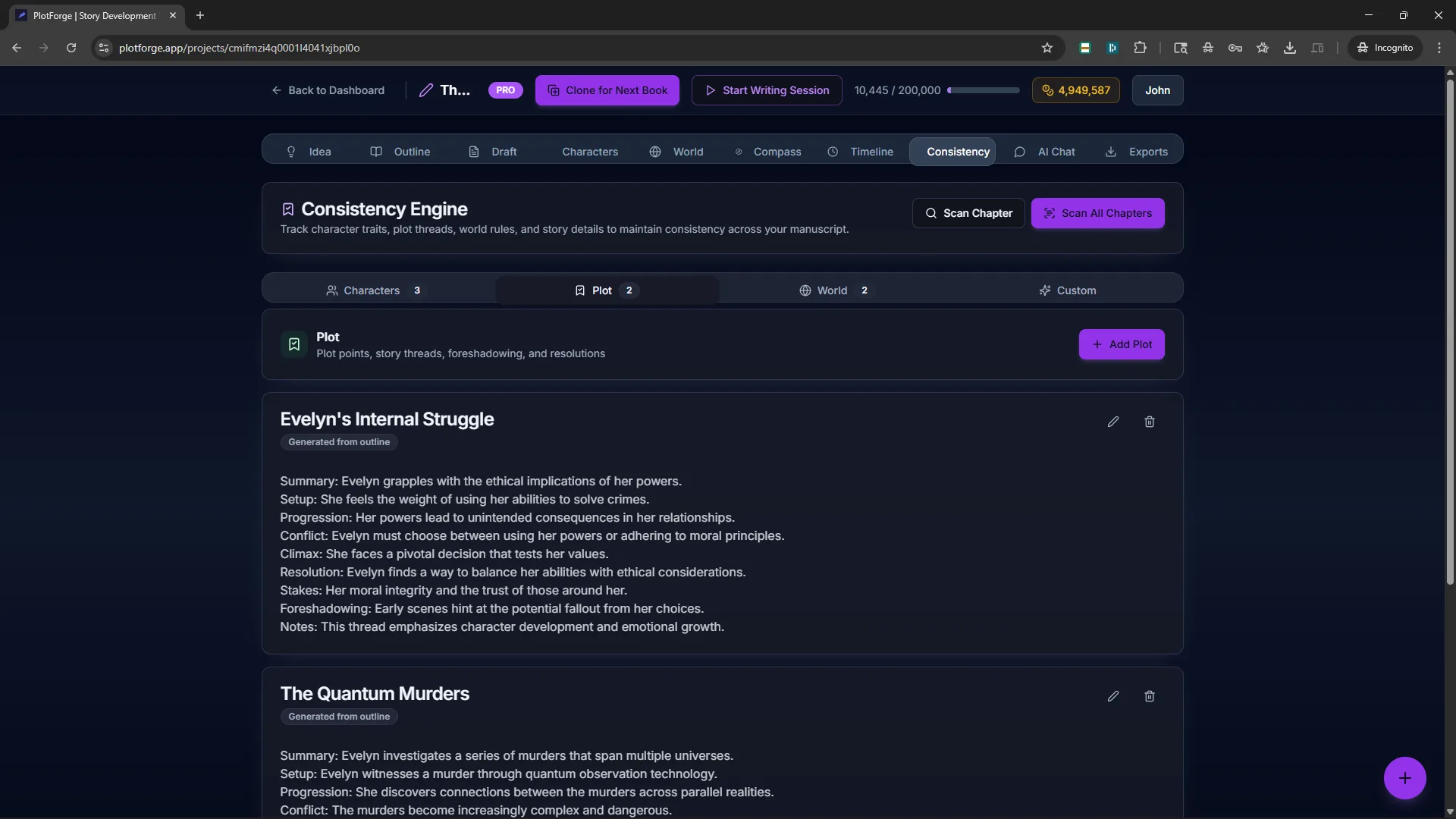
Task: Select the Consistency tab
Action: click(952, 152)
